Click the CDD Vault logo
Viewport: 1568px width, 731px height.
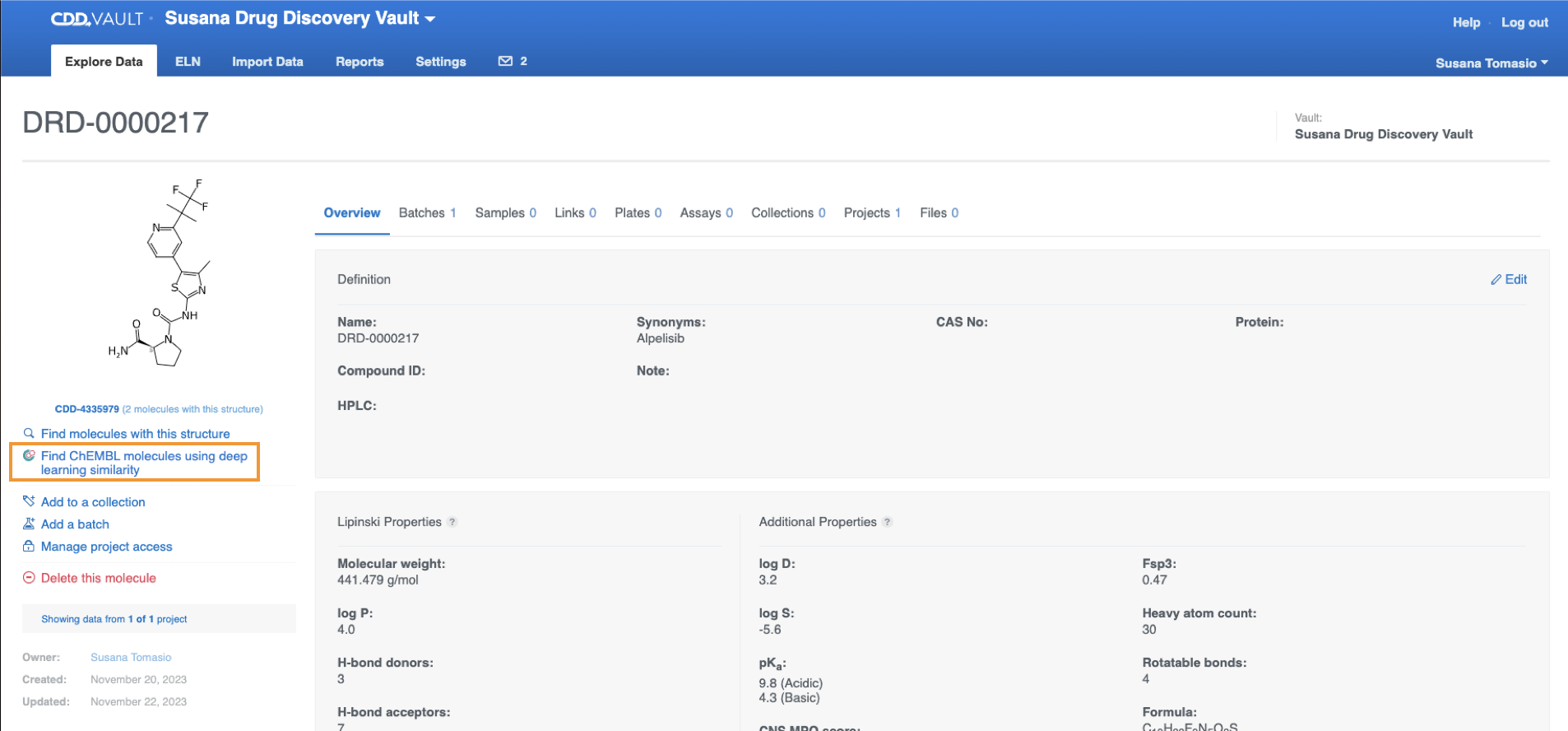97,18
